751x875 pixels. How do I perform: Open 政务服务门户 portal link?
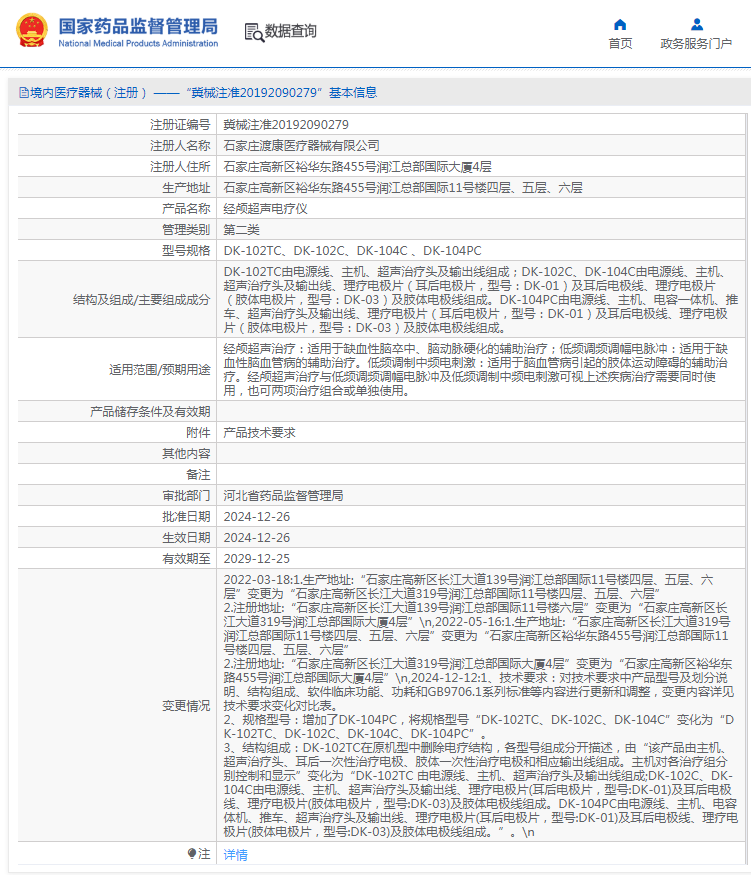click(x=696, y=44)
